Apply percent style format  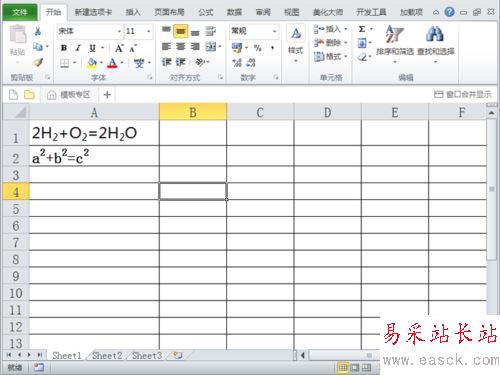pyautogui.click(x=258, y=48)
